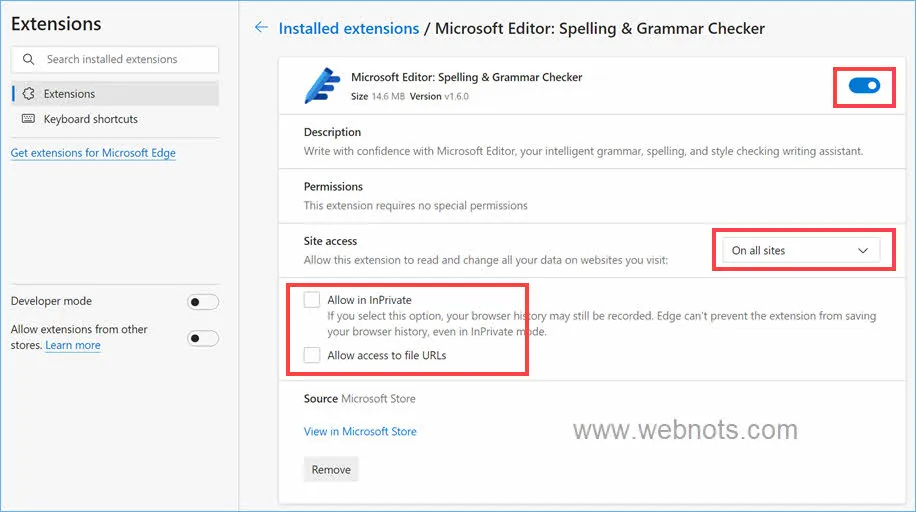
Task: Click the Size 14.6 MB text
Action: coord(377,96)
